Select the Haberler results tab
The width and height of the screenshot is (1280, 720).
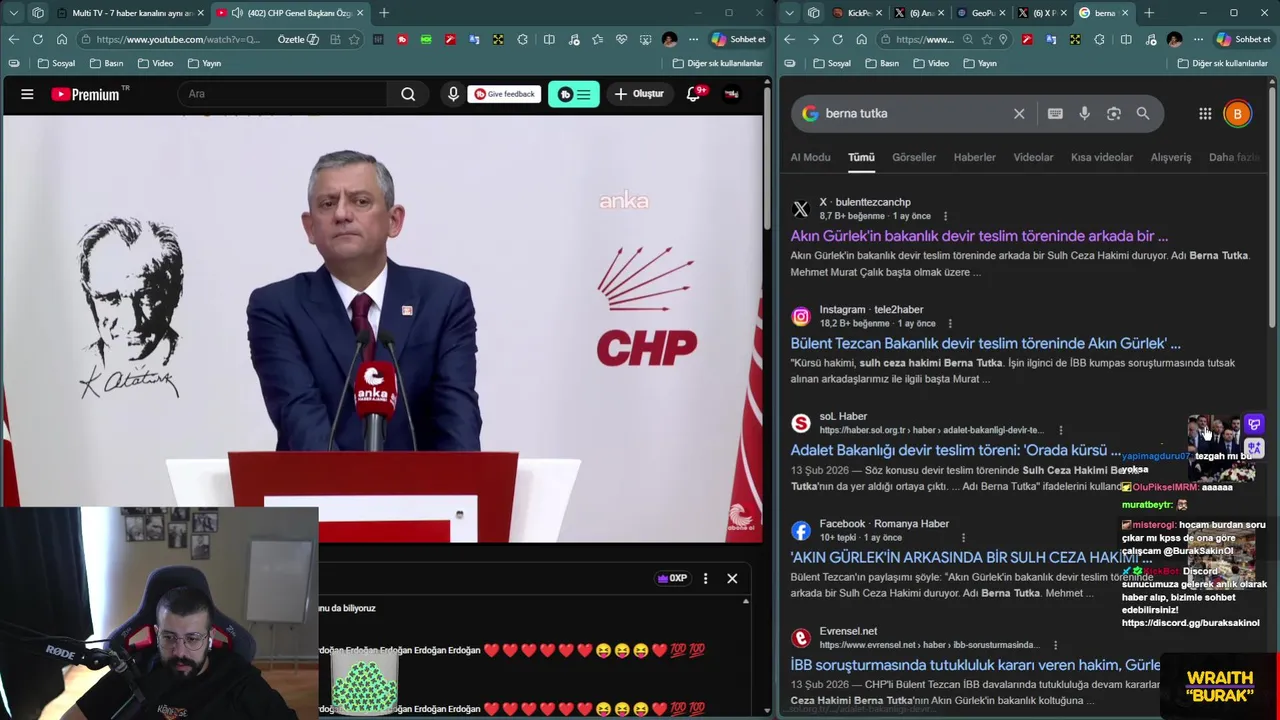(974, 157)
